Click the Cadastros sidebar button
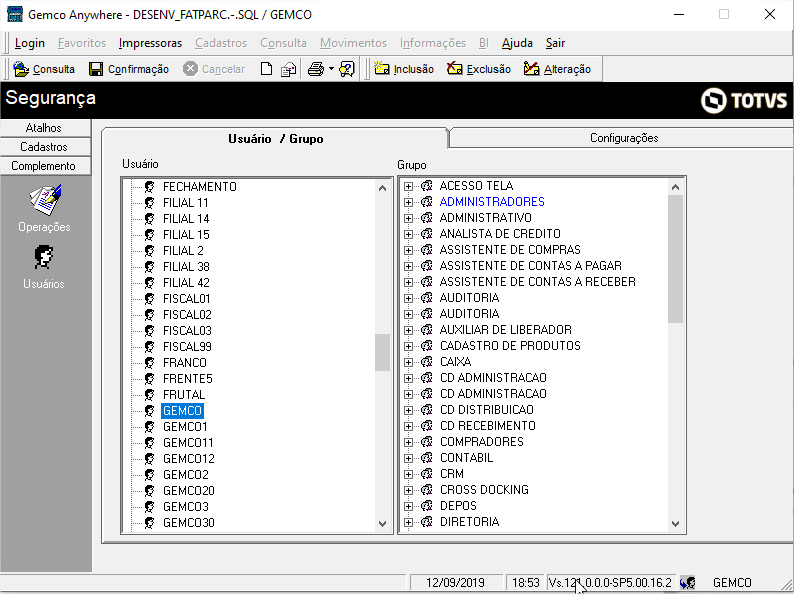This screenshot has width=794, height=594. click(45, 147)
